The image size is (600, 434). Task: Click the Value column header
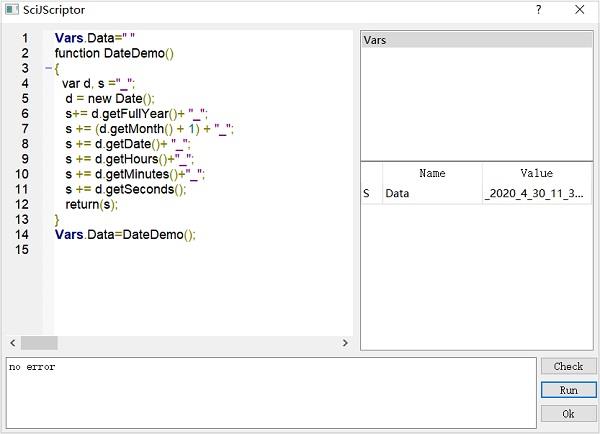click(x=536, y=173)
